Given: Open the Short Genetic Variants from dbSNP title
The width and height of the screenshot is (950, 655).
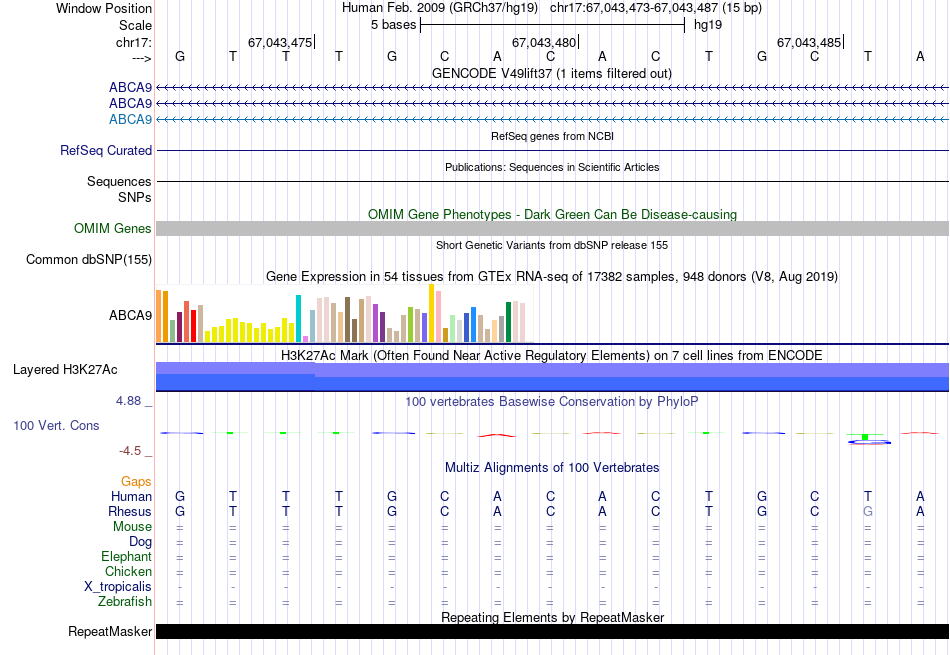Looking at the screenshot, I should [x=552, y=245].
